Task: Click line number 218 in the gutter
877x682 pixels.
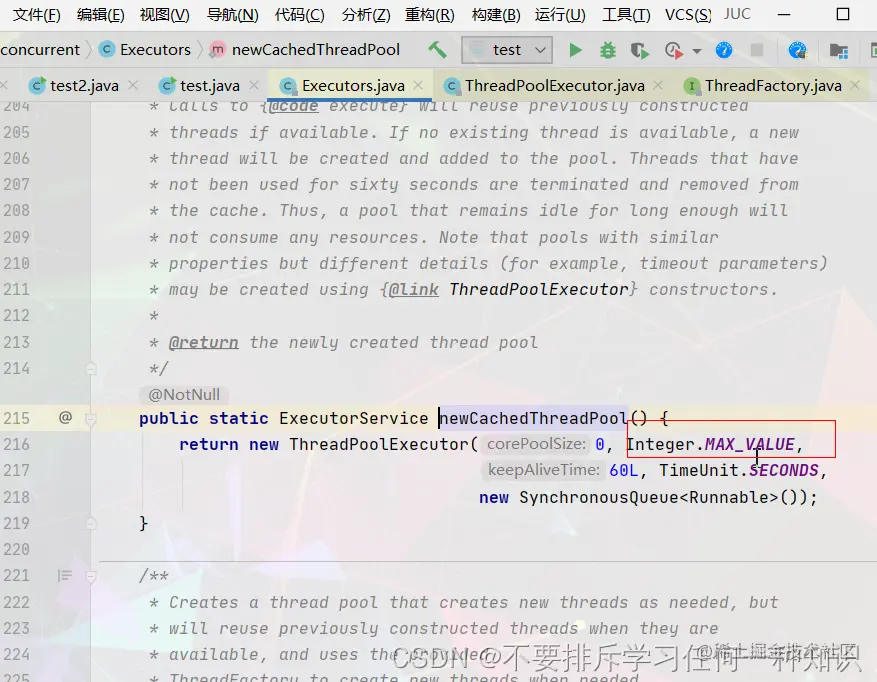Action: [x=16, y=497]
